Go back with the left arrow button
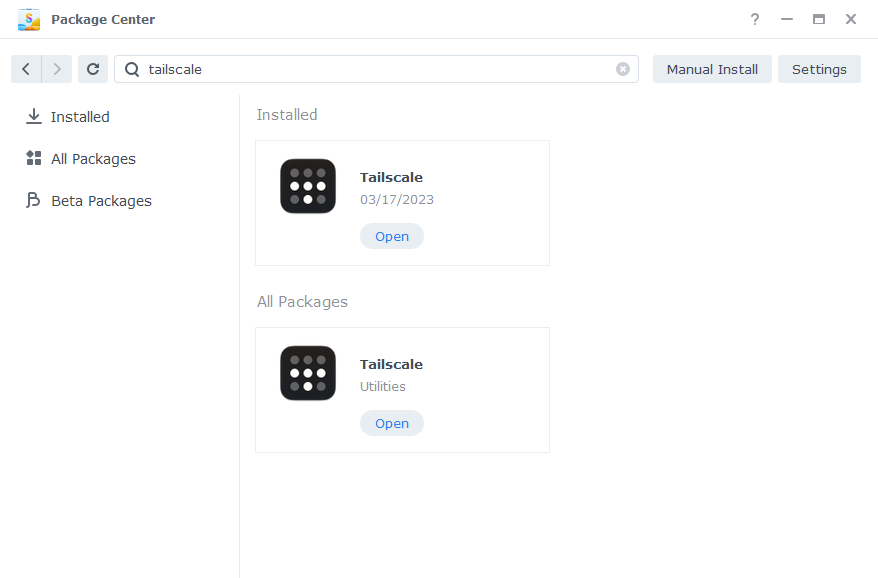This screenshot has height=578, width=878. point(26,69)
